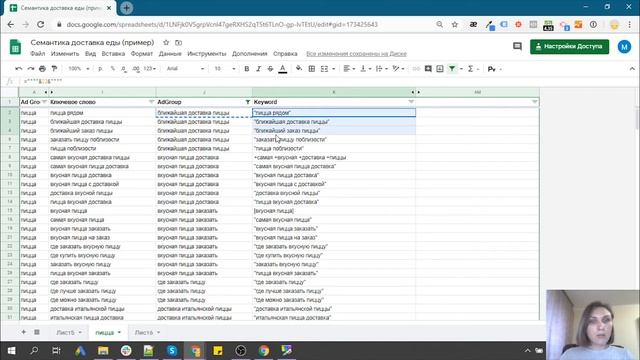Toggle italic formatting
640x360 pixels.
point(258,69)
